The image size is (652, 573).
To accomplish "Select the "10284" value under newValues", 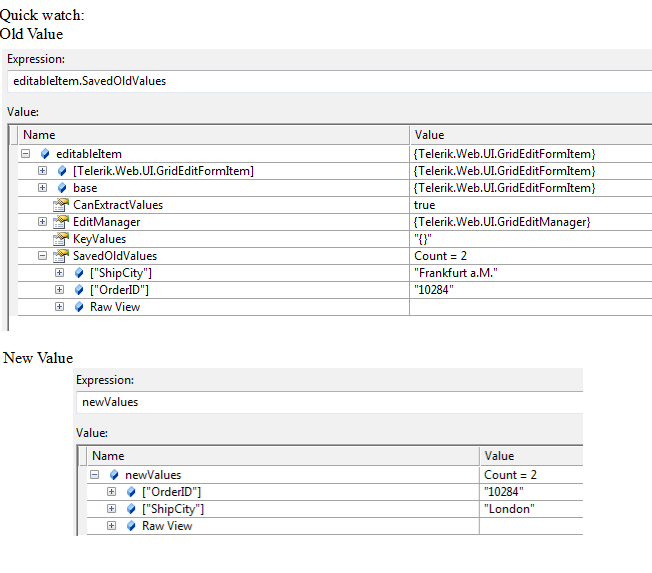I will [504, 492].
